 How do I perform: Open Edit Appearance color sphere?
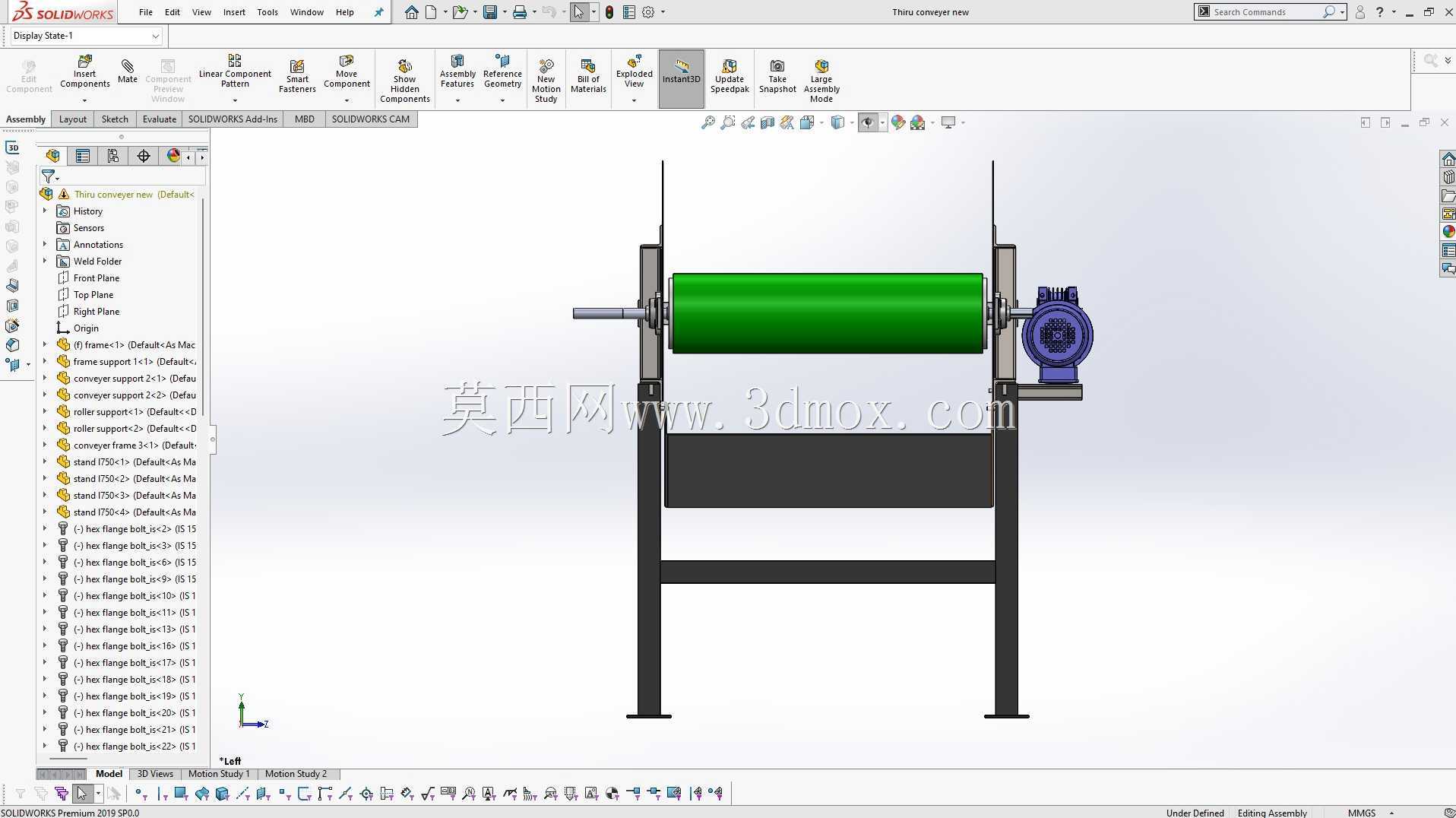(898, 122)
